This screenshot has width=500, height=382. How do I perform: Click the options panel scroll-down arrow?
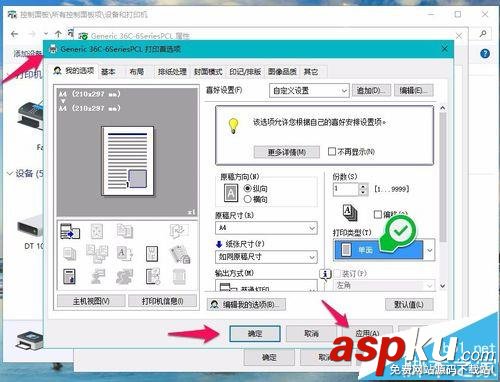click(x=443, y=286)
